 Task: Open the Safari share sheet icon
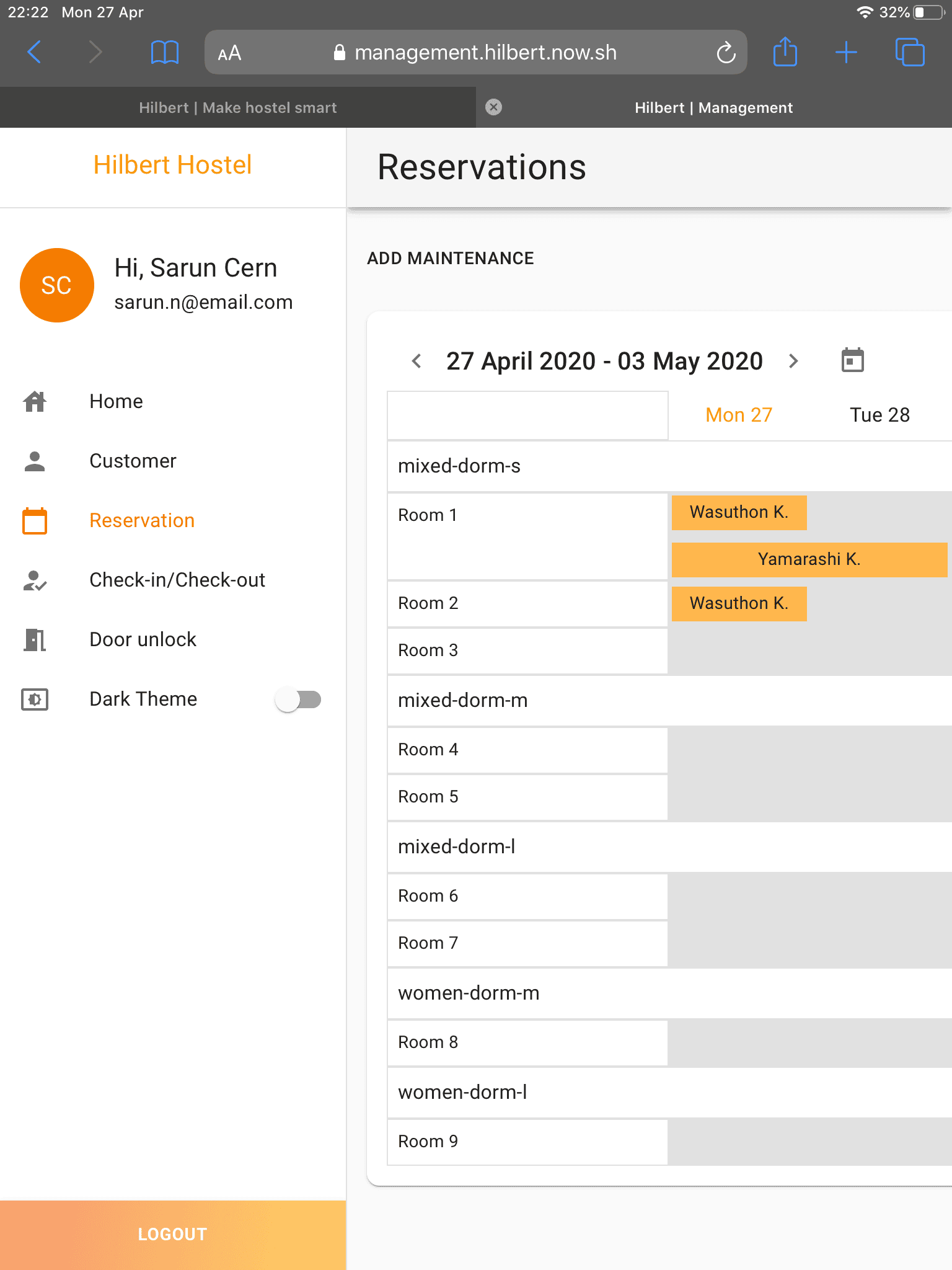(785, 51)
